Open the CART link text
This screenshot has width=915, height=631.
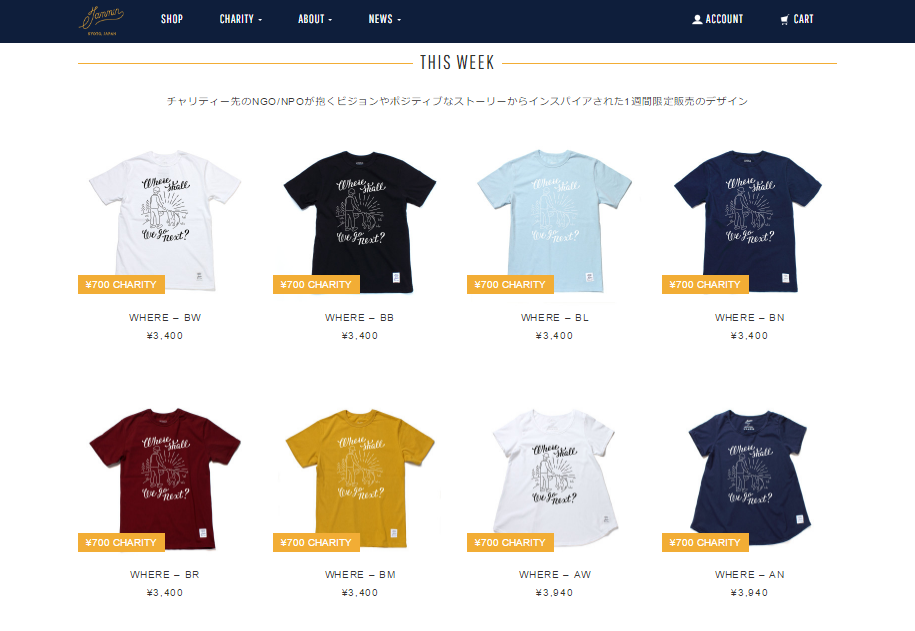[804, 19]
